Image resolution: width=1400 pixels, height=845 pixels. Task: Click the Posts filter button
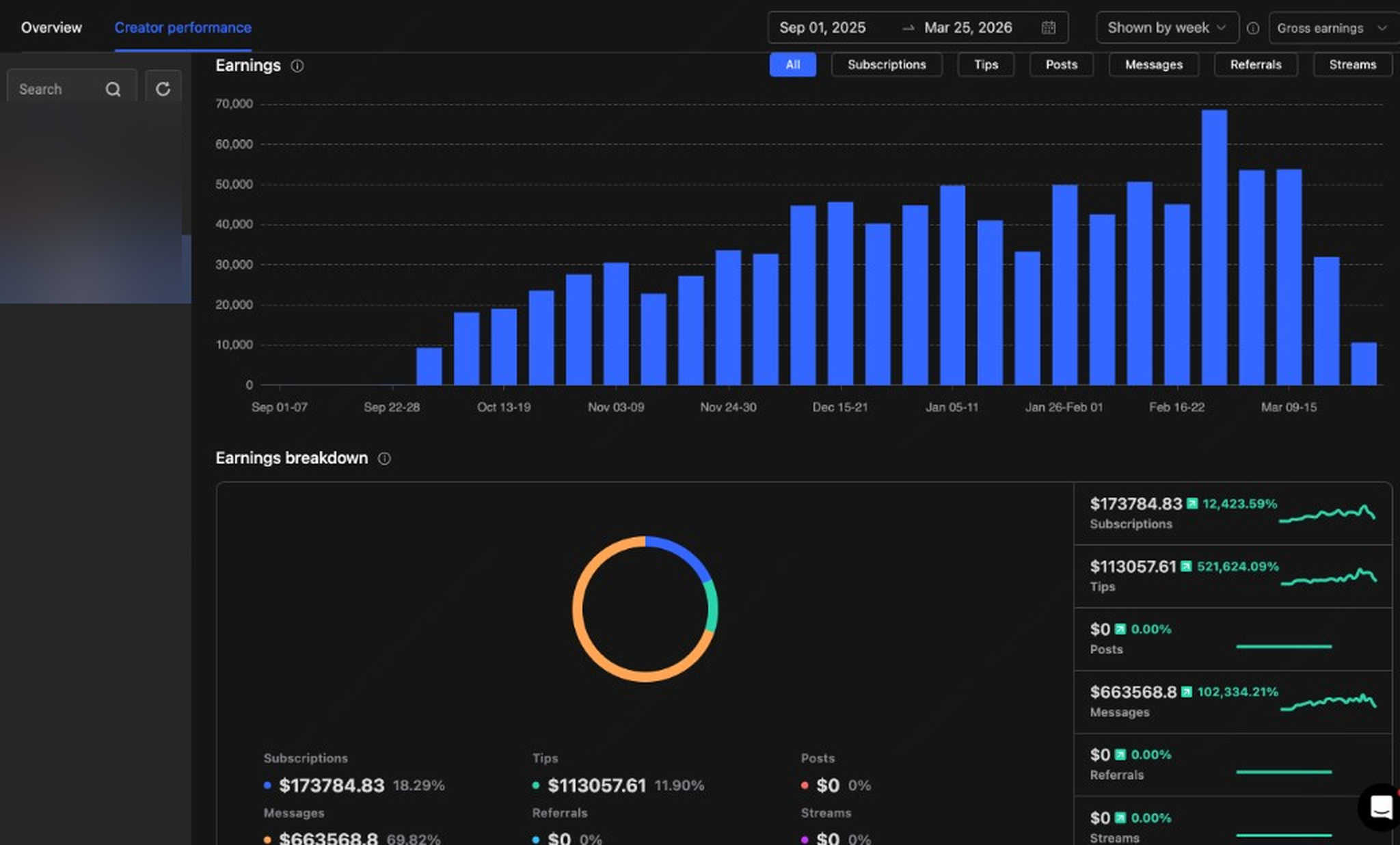(x=1061, y=64)
